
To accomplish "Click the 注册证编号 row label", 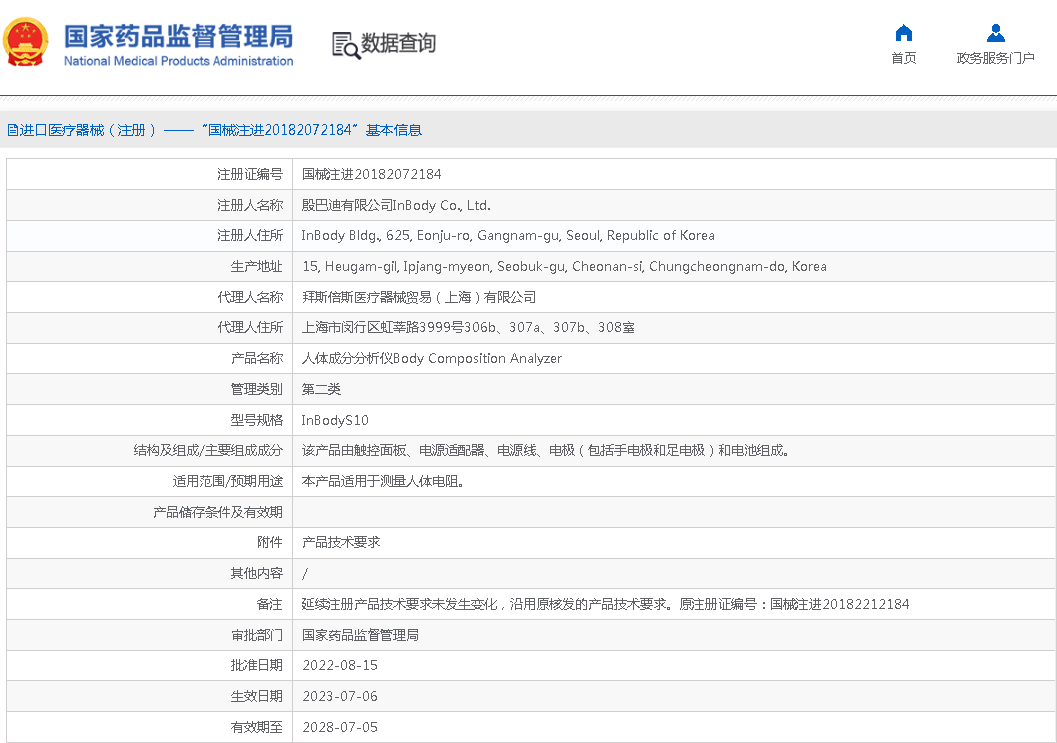I will tap(249, 174).
